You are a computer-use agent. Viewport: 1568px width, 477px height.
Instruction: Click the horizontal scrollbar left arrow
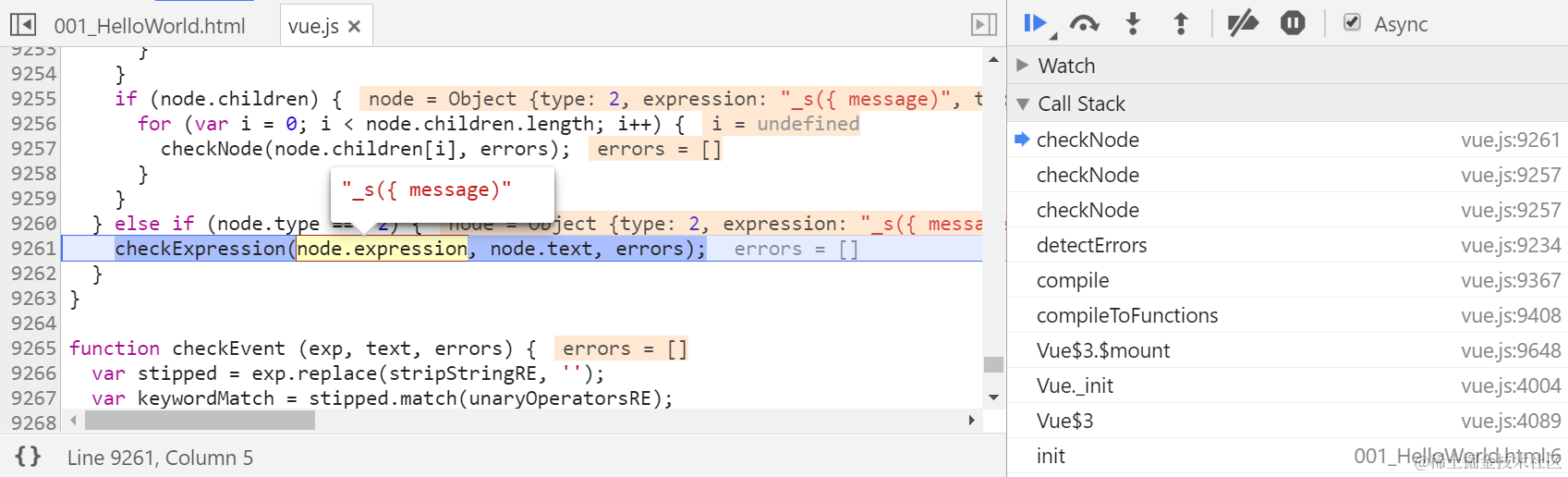pyautogui.click(x=74, y=421)
